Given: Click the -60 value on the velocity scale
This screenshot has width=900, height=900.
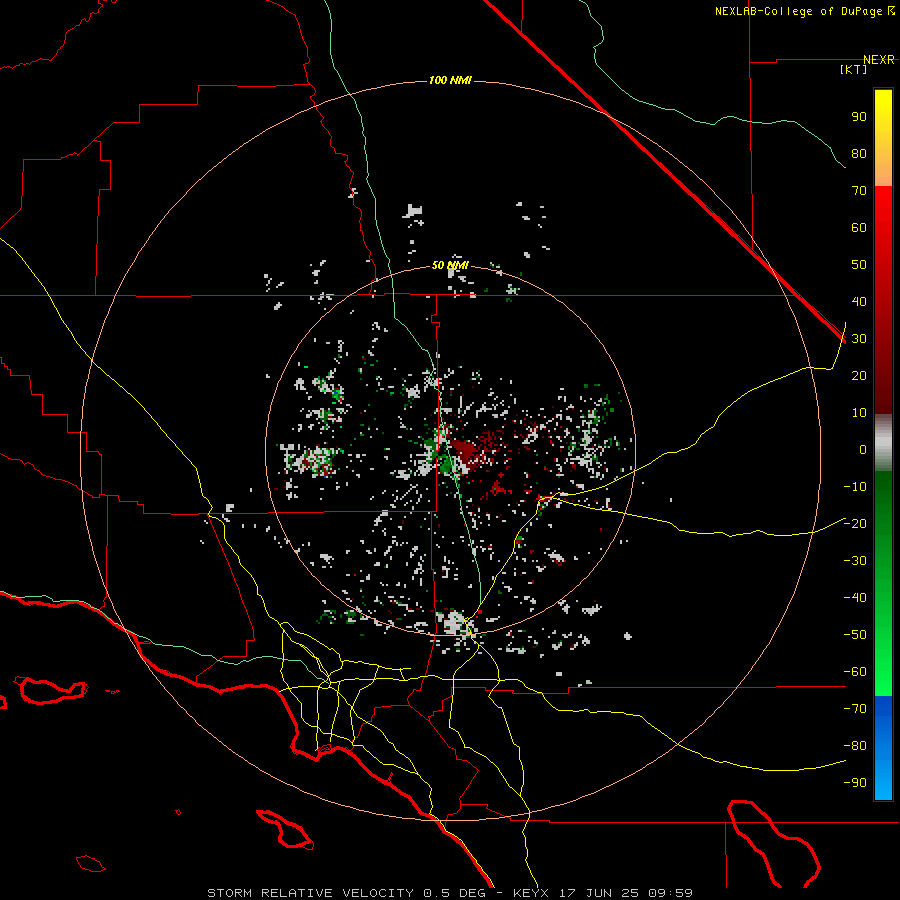Looking at the screenshot, I should pyautogui.click(x=855, y=672).
